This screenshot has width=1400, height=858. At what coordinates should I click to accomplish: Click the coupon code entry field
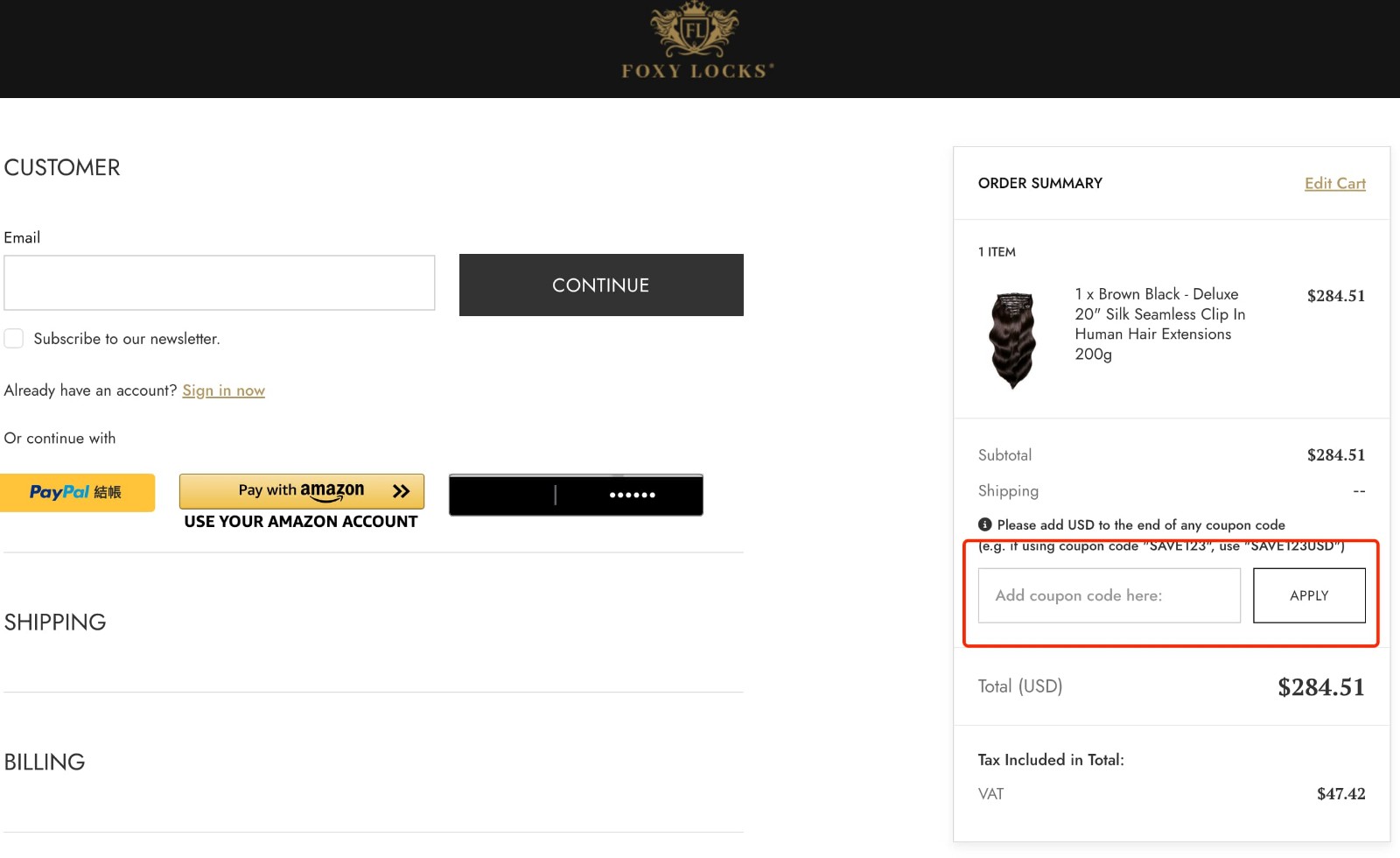pyautogui.click(x=1109, y=595)
